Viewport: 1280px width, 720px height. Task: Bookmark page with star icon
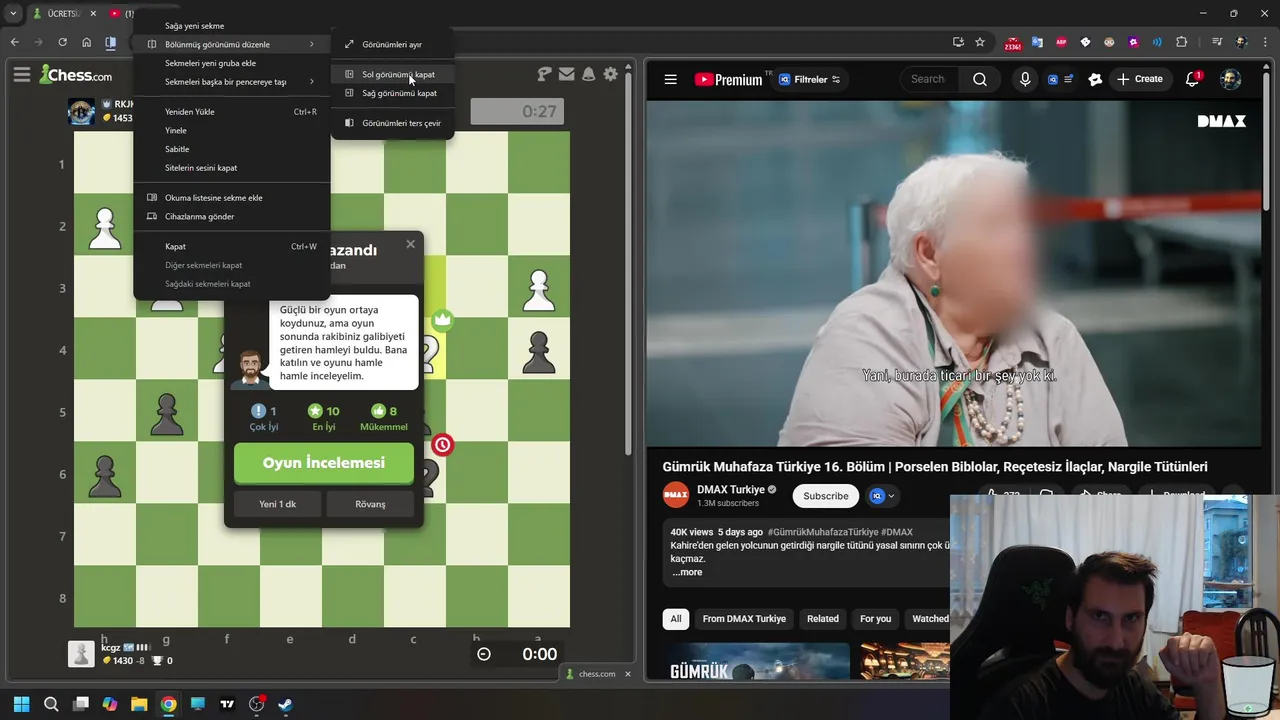tap(980, 42)
